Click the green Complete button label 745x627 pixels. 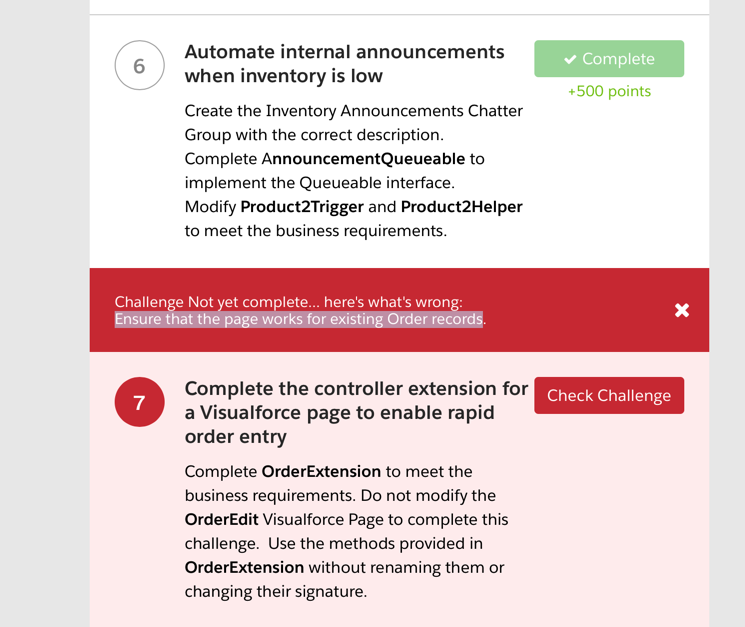[618, 59]
